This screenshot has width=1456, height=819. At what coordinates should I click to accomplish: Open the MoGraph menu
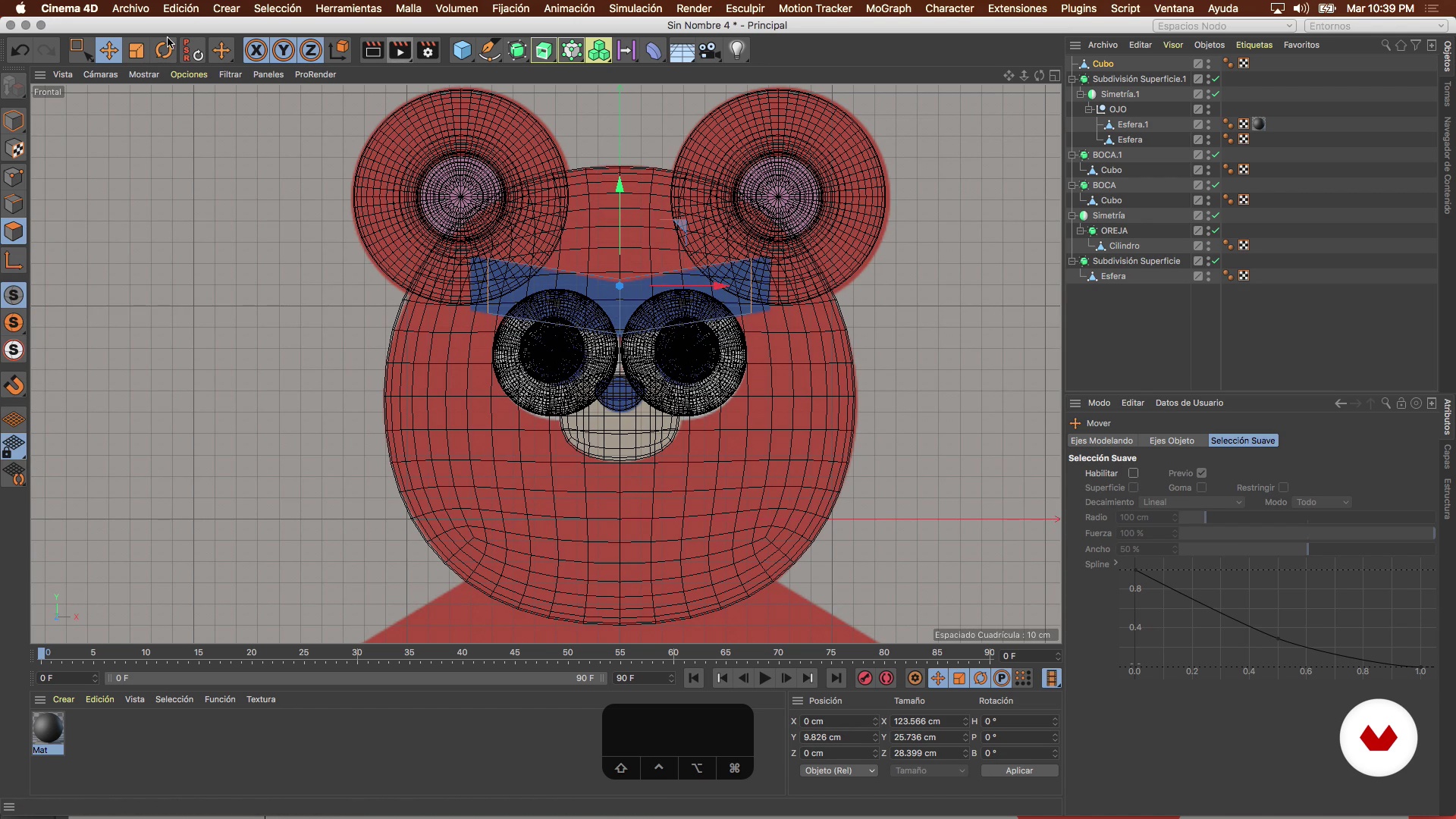[x=888, y=8]
